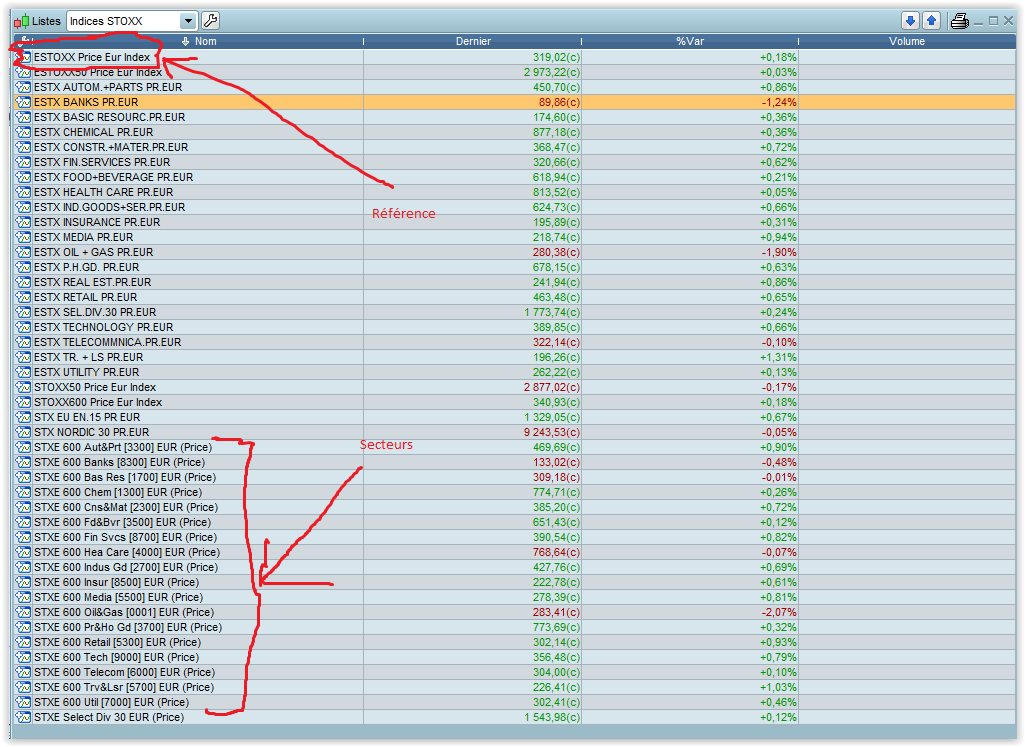Screen dimensions: 1025x747
Task: Click the chart icon for STOXX50 Price Eur Index
Action: 24,387
